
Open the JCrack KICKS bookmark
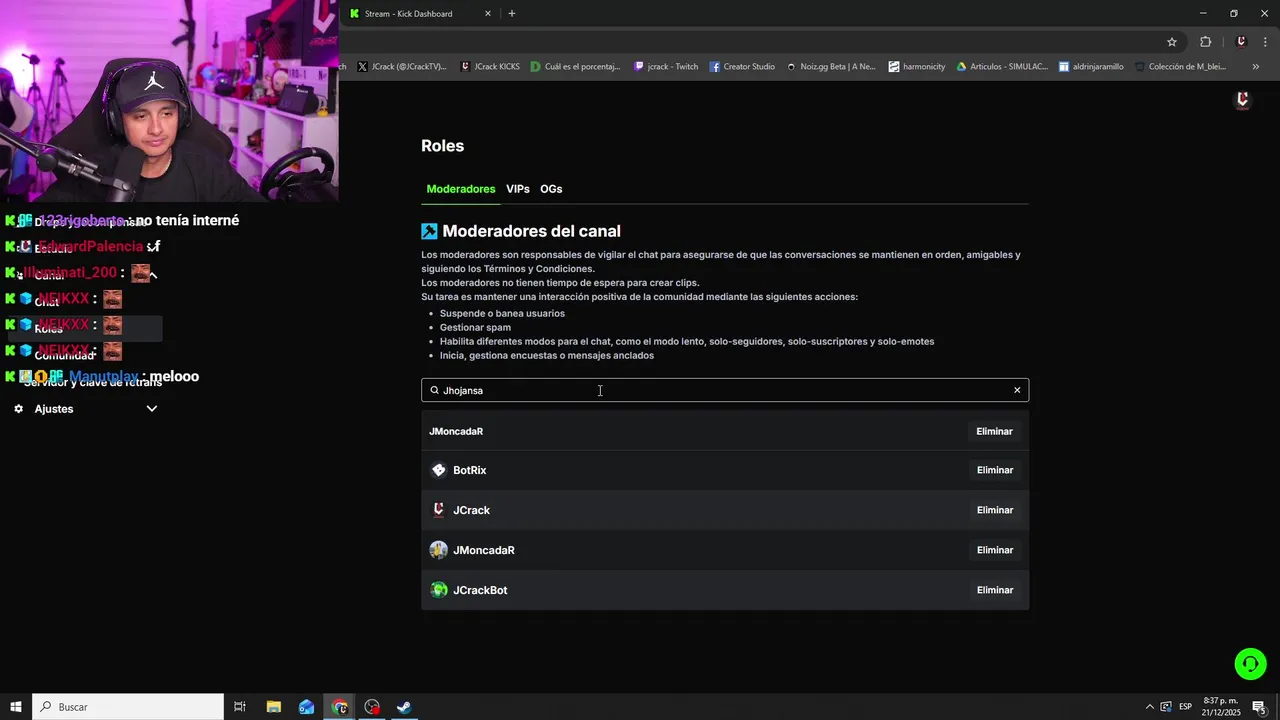coord(490,67)
